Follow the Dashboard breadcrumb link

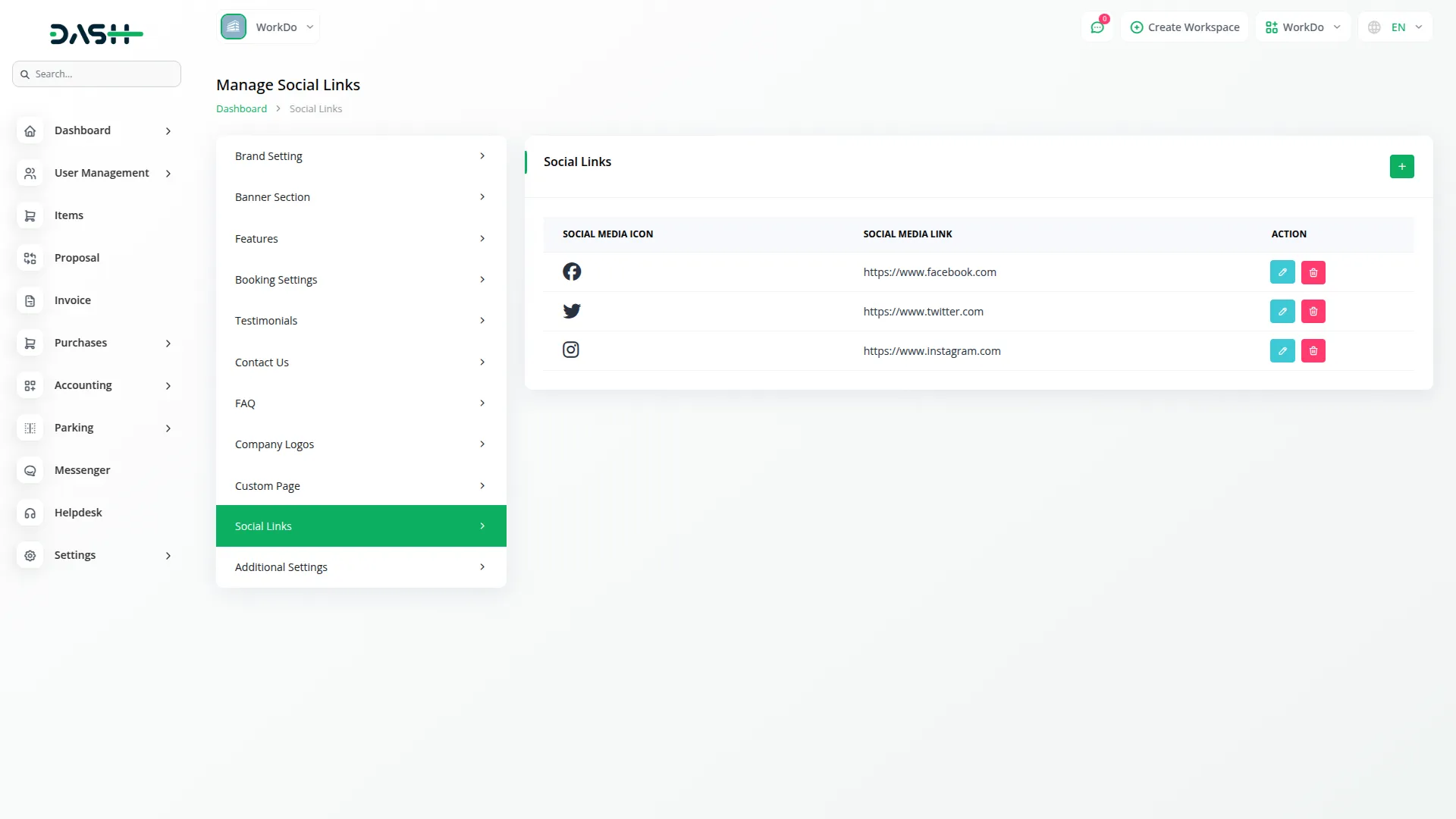click(241, 109)
